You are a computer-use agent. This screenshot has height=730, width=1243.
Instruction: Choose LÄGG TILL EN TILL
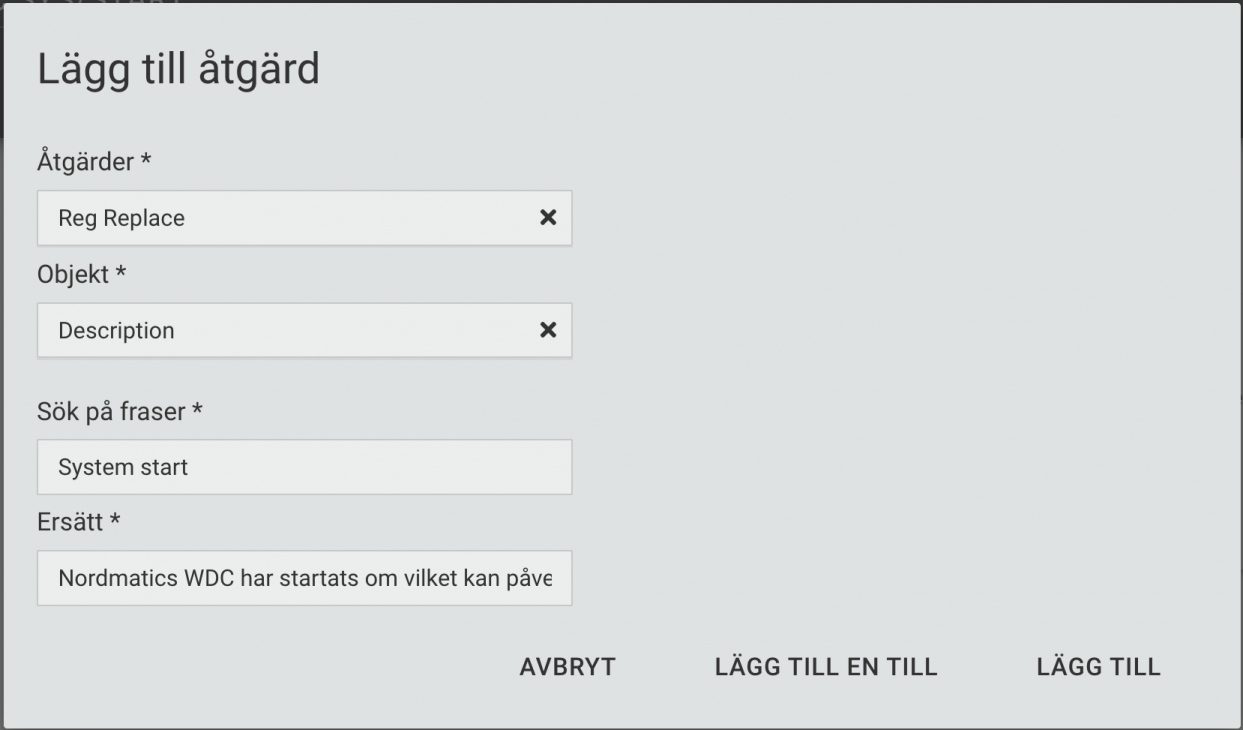pyautogui.click(x=826, y=667)
